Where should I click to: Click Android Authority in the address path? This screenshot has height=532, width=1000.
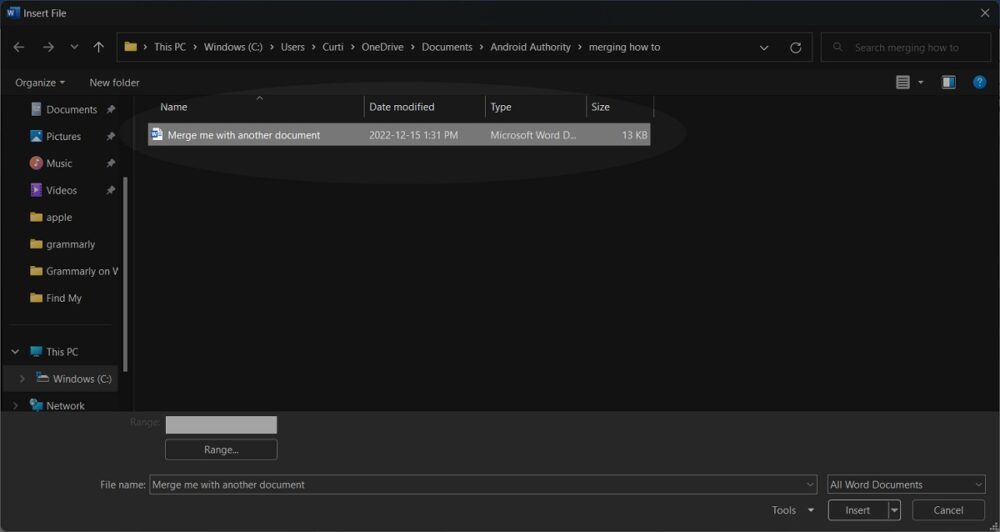[531, 47]
